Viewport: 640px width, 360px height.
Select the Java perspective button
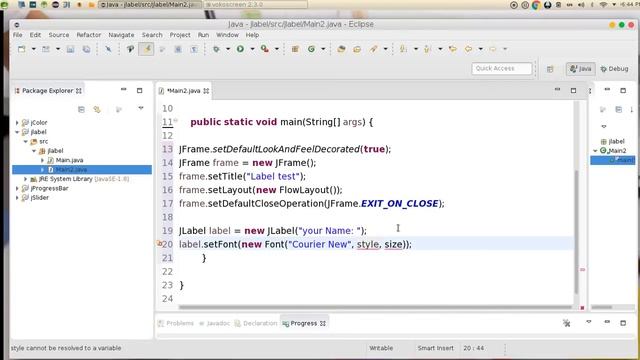tap(580, 69)
